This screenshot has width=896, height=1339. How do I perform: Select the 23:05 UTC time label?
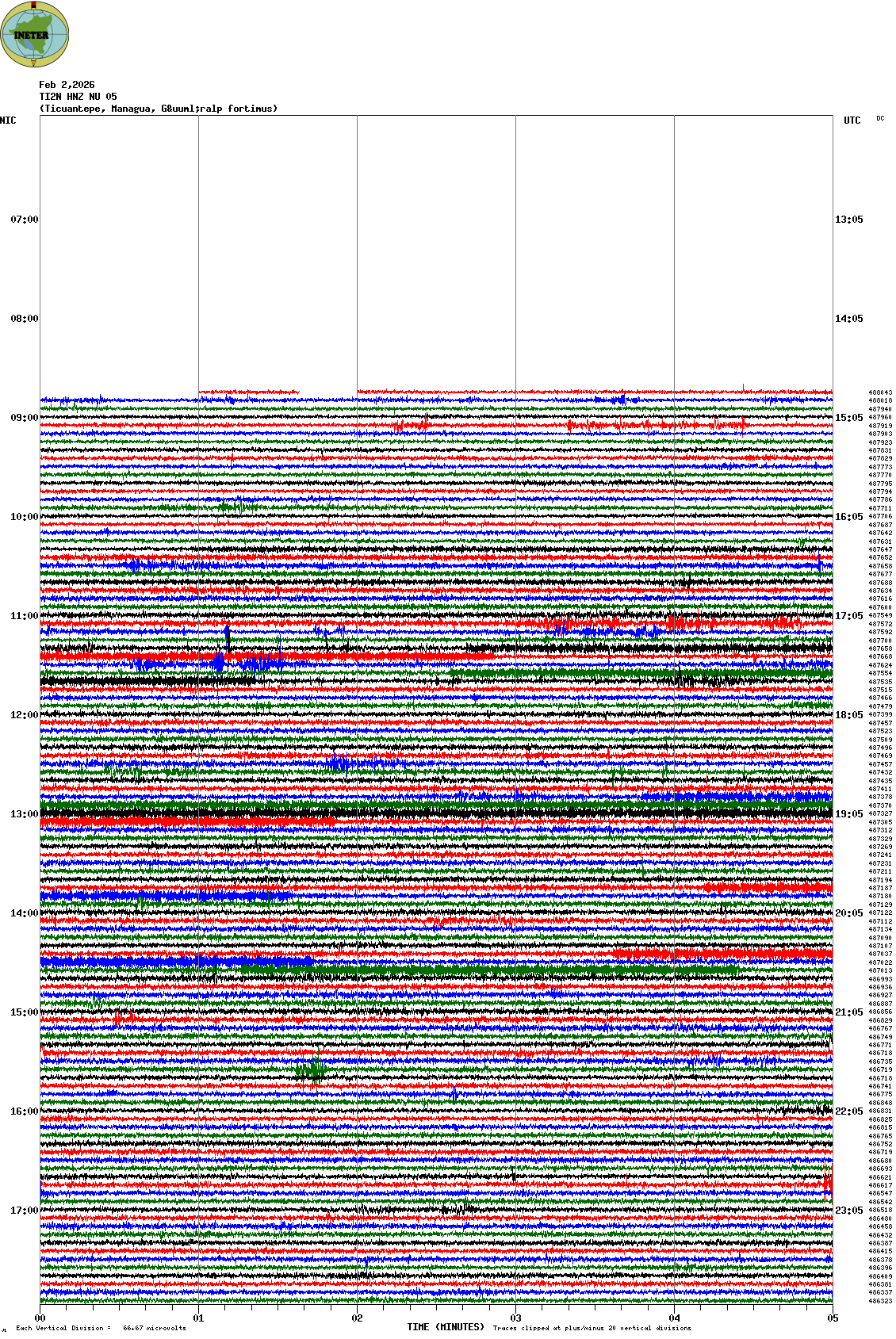click(x=848, y=1211)
